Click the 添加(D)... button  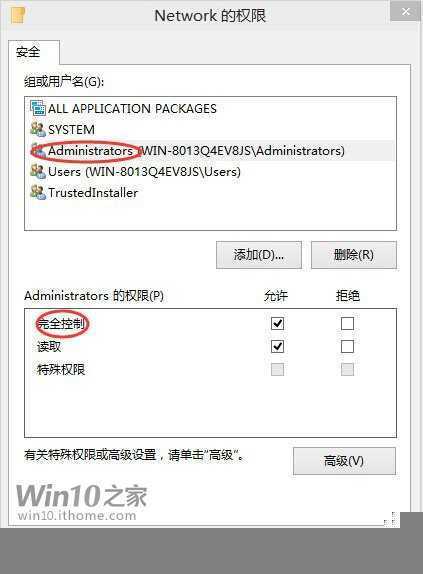coord(259,255)
